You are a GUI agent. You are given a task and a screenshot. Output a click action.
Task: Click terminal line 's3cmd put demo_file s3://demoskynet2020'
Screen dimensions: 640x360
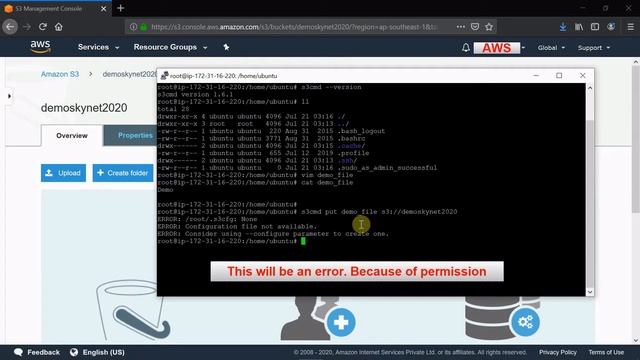(379, 212)
